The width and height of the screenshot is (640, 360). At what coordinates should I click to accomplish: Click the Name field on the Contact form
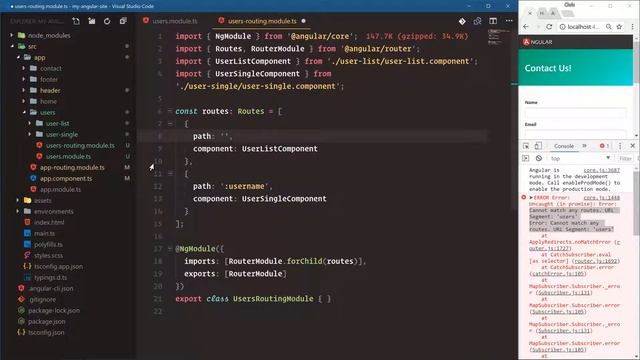click(x=575, y=113)
